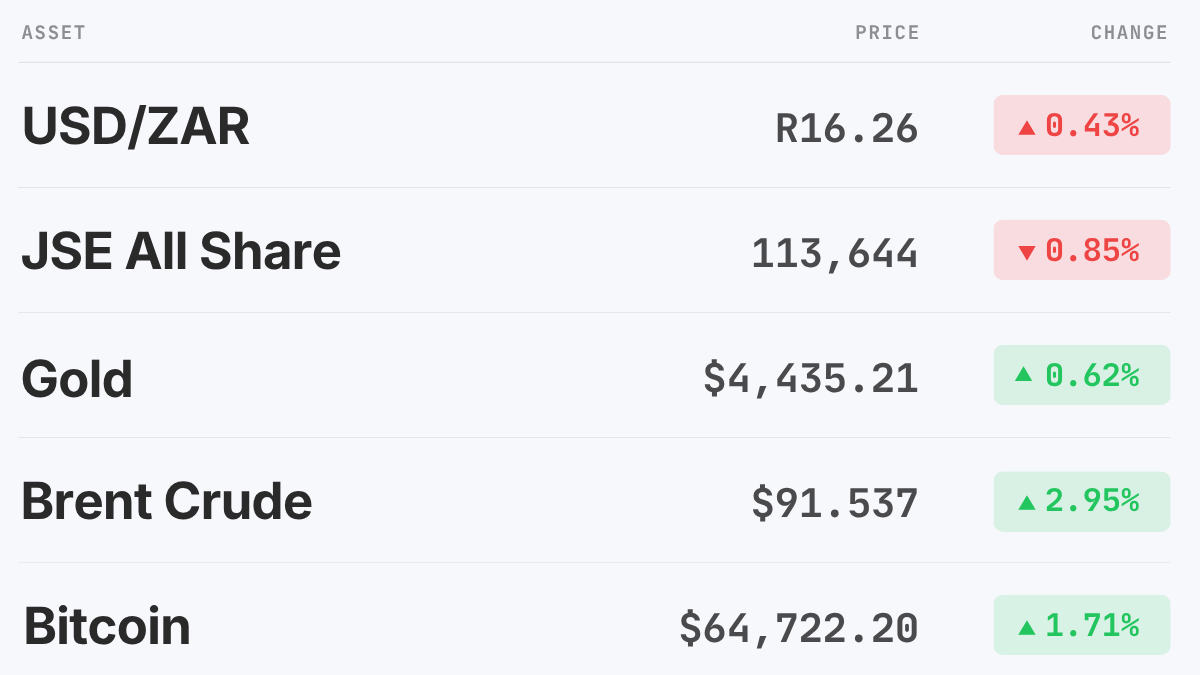The width and height of the screenshot is (1200, 675).
Task: Sort by the PRICE column header
Action: 887,32
